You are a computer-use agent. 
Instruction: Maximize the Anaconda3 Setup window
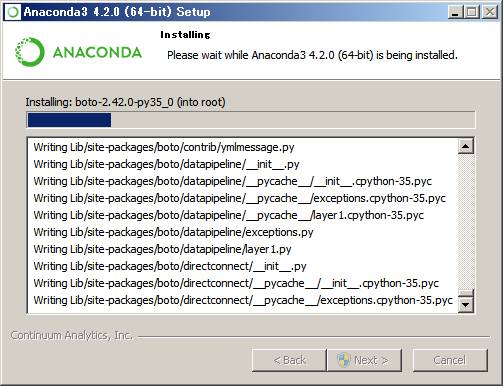(472, 12)
